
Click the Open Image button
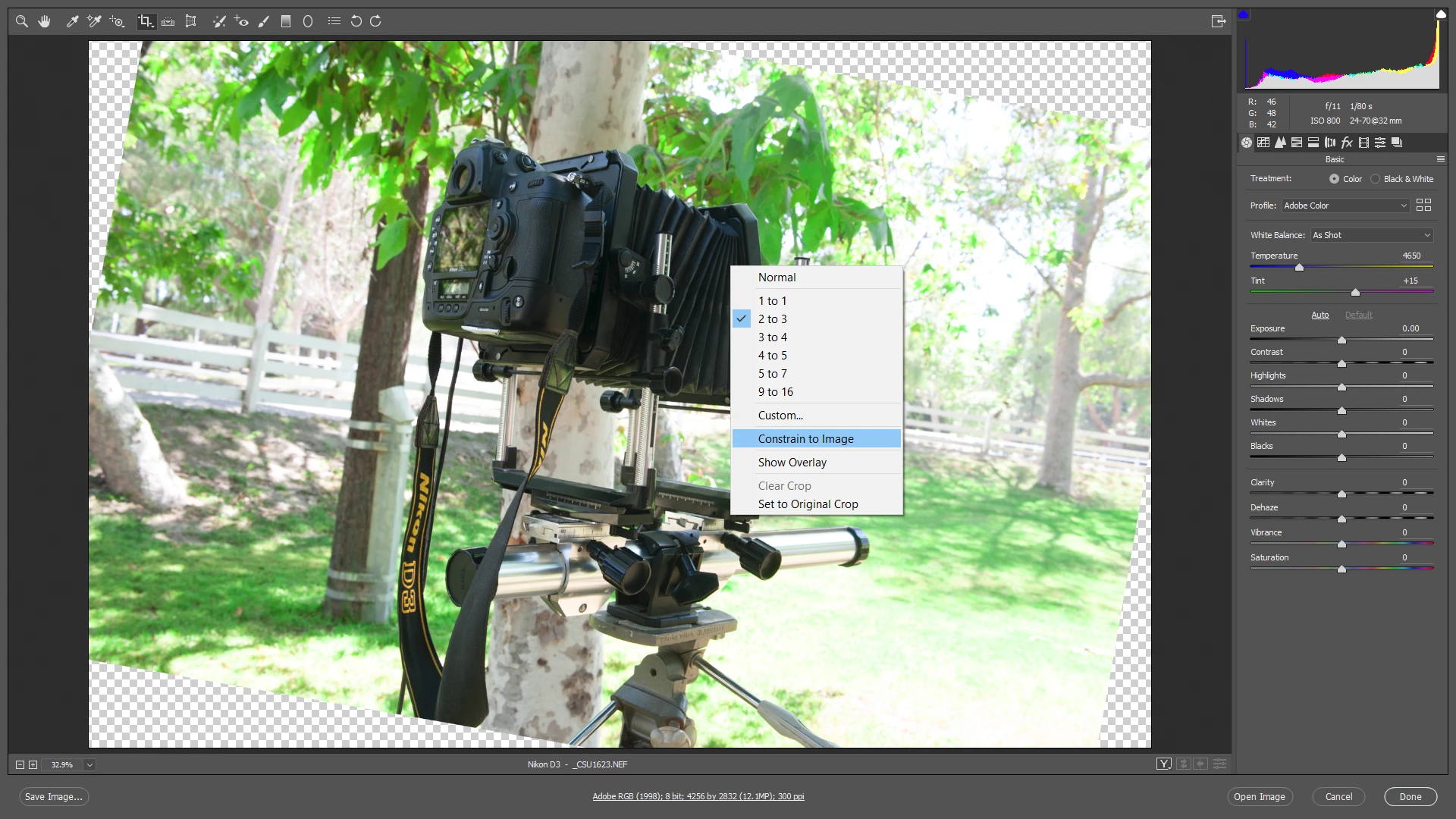(x=1259, y=797)
